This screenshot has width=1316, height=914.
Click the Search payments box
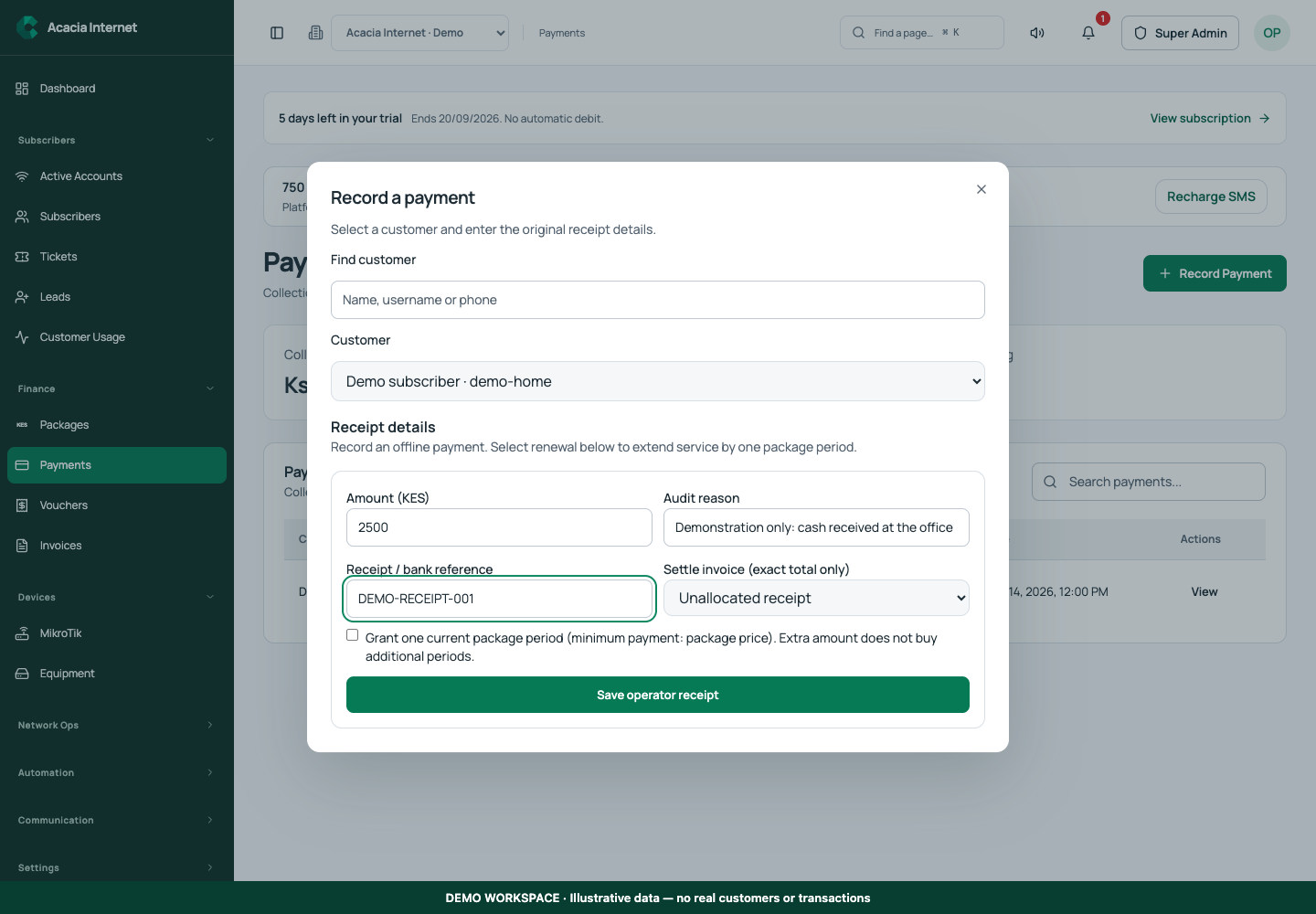(x=1149, y=482)
